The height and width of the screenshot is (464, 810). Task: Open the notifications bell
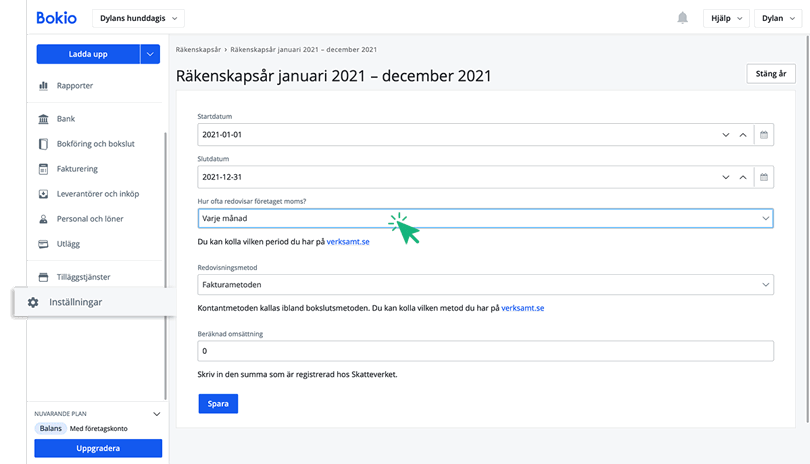click(682, 18)
